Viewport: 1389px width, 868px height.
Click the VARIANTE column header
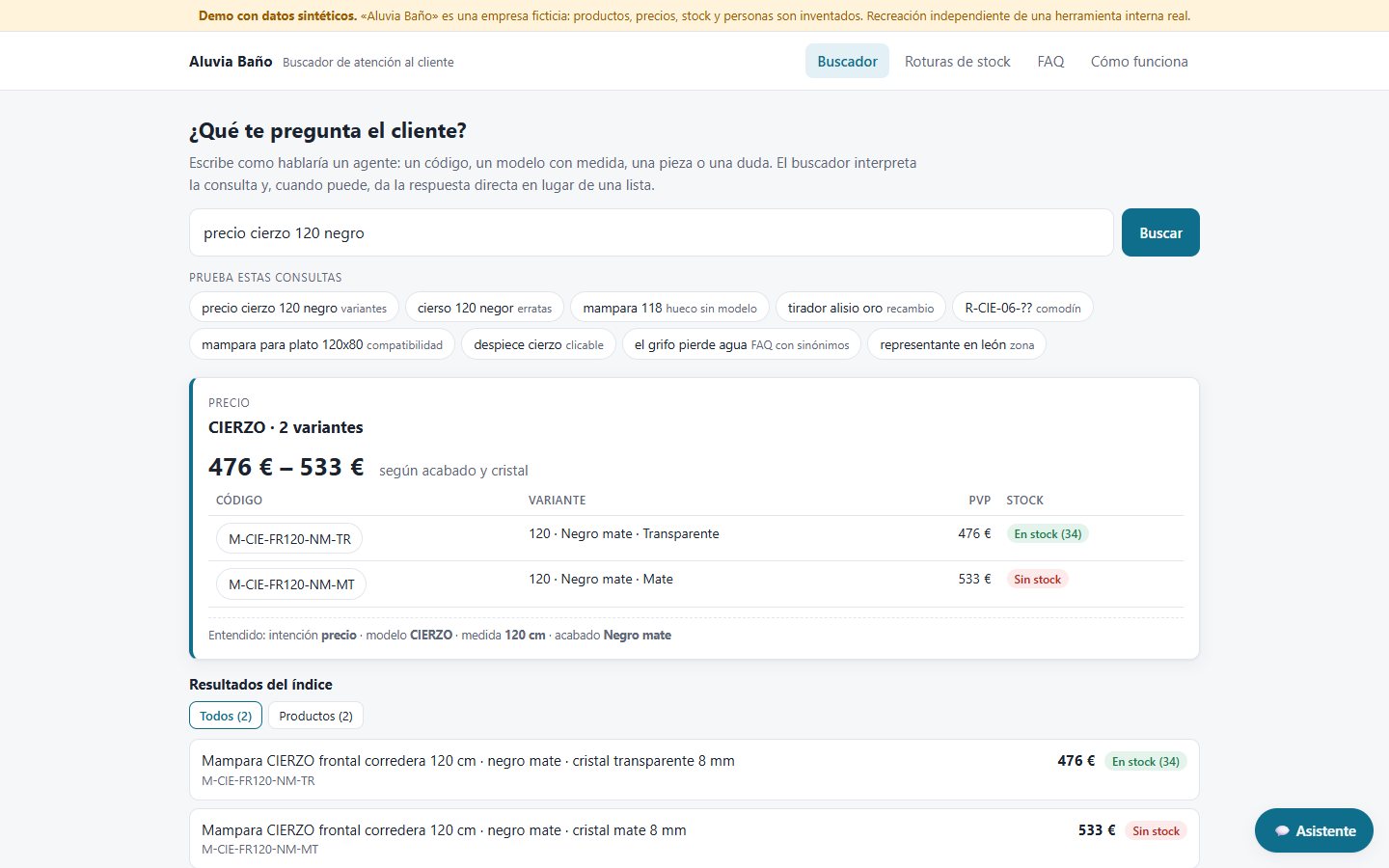557,500
